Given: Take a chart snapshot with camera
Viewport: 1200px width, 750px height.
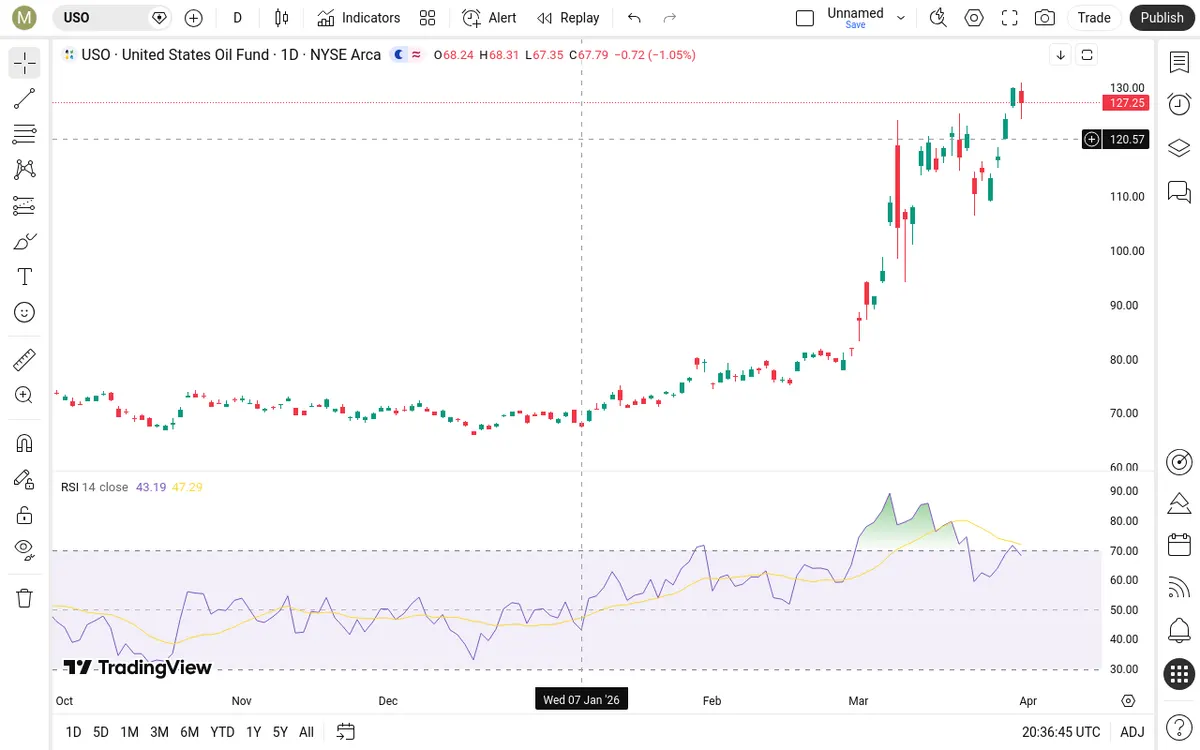Looking at the screenshot, I should click(1045, 18).
